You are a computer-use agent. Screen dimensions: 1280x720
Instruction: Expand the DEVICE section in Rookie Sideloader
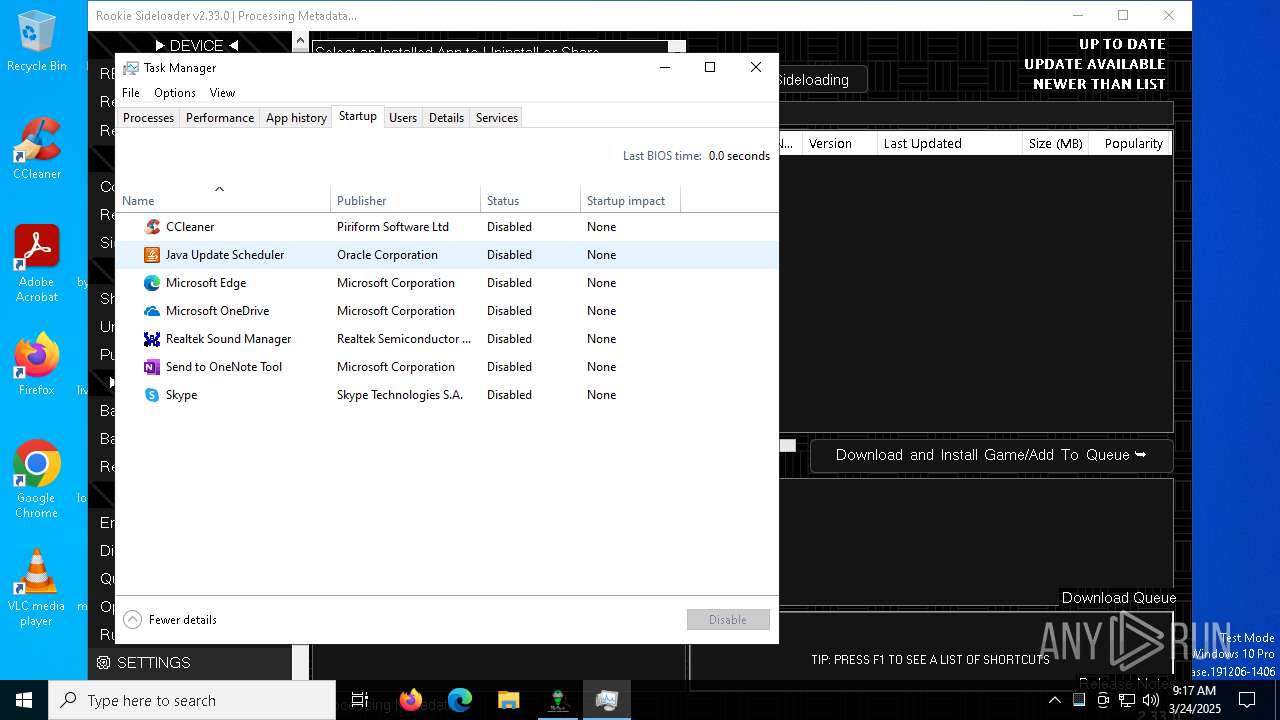click(x=197, y=45)
